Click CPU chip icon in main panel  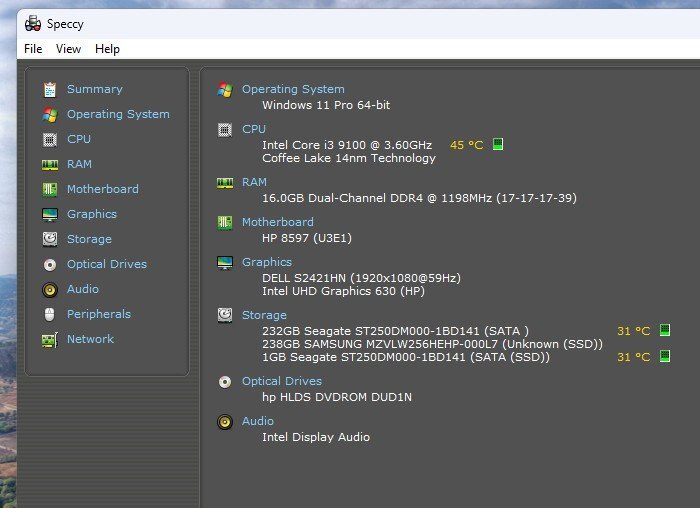[225, 130]
